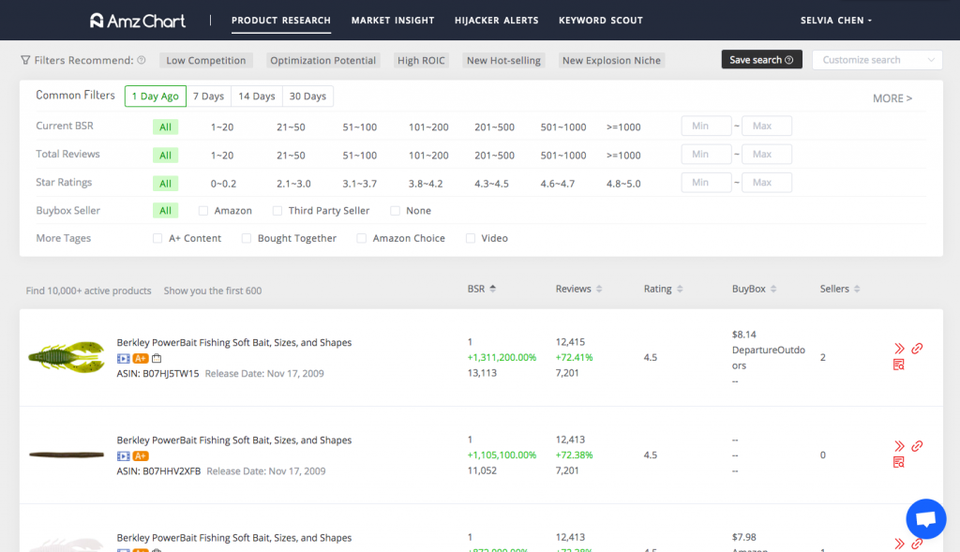Screen dimensions: 960x552
Task: Sort by BSR using the sort arrow
Action: [x=493, y=289]
